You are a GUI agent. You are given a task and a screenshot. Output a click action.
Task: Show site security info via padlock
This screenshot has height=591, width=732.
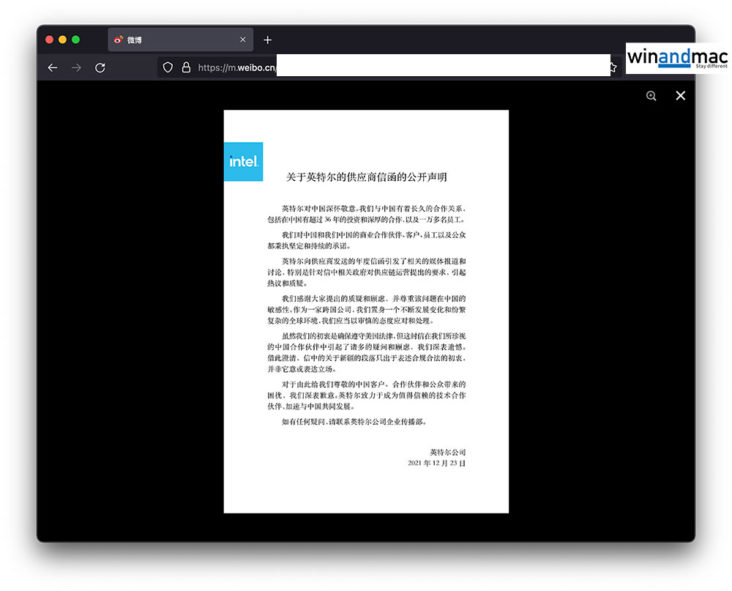pos(186,67)
